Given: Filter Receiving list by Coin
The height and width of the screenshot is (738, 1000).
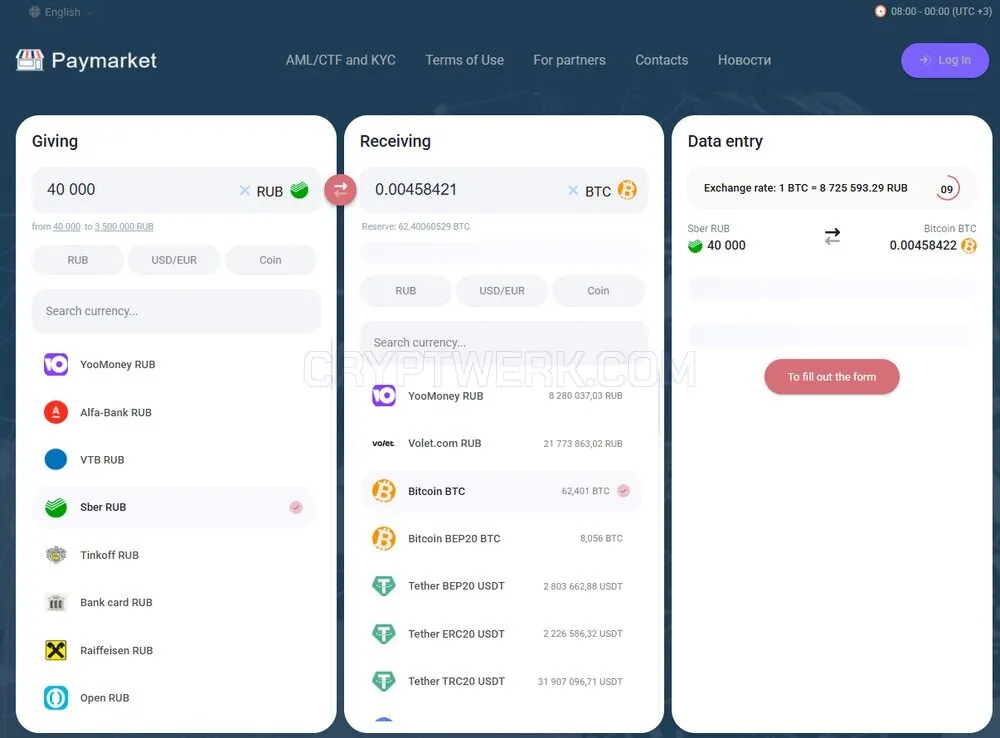Looking at the screenshot, I should coord(598,291).
